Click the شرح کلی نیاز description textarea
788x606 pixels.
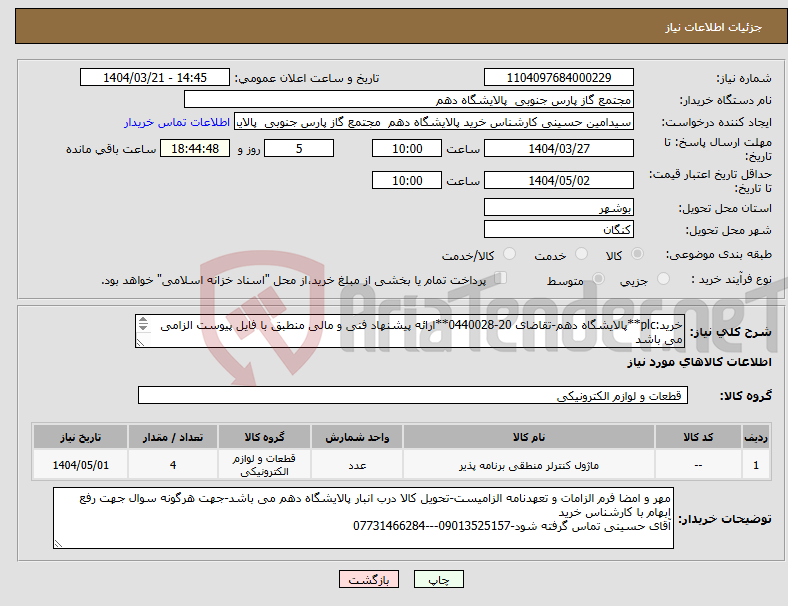pyautogui.click(x=410, y=331)
